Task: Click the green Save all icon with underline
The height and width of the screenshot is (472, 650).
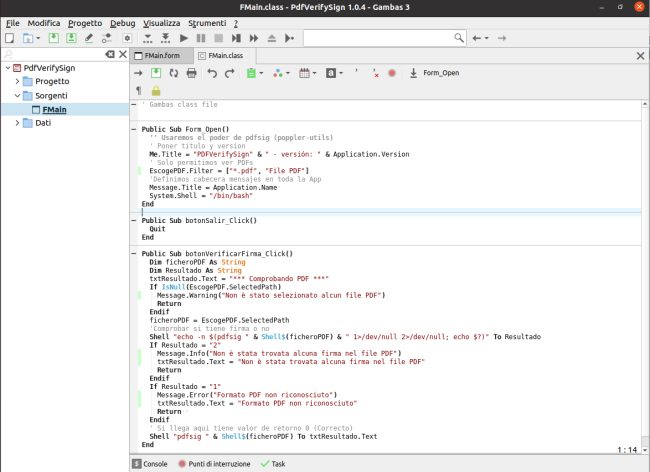Action: [x=71, y=38]
